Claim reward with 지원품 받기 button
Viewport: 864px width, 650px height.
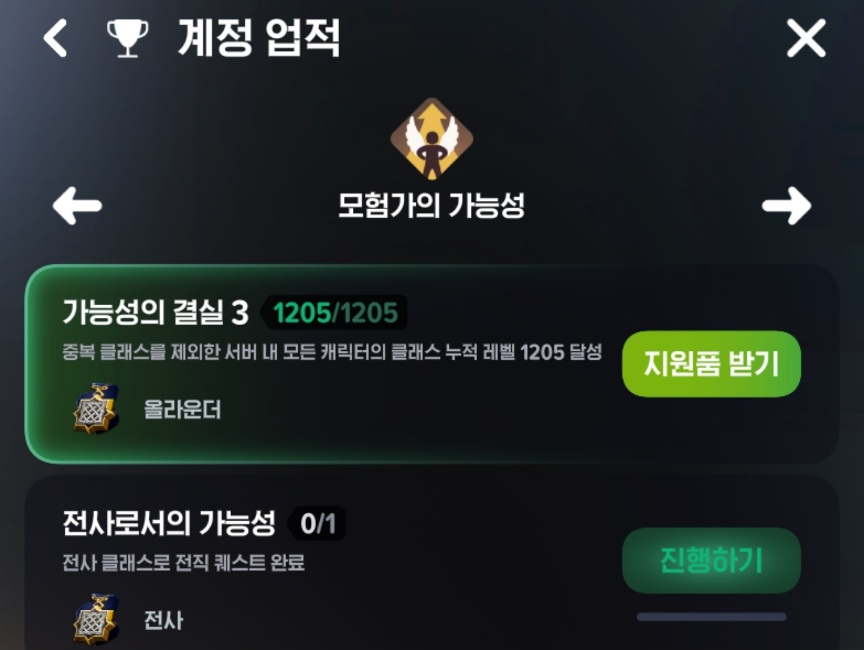pos(711,364)
